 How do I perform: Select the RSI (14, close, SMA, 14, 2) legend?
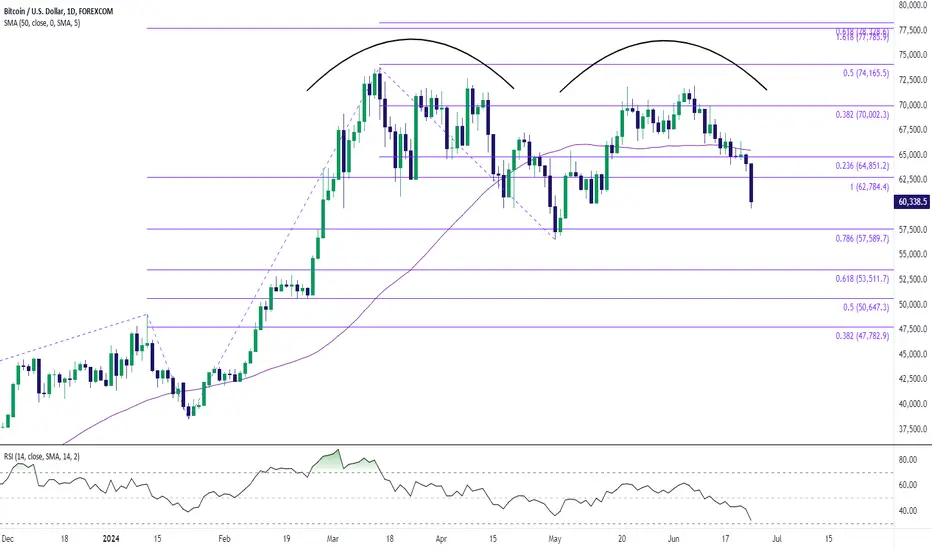(42, 457)
